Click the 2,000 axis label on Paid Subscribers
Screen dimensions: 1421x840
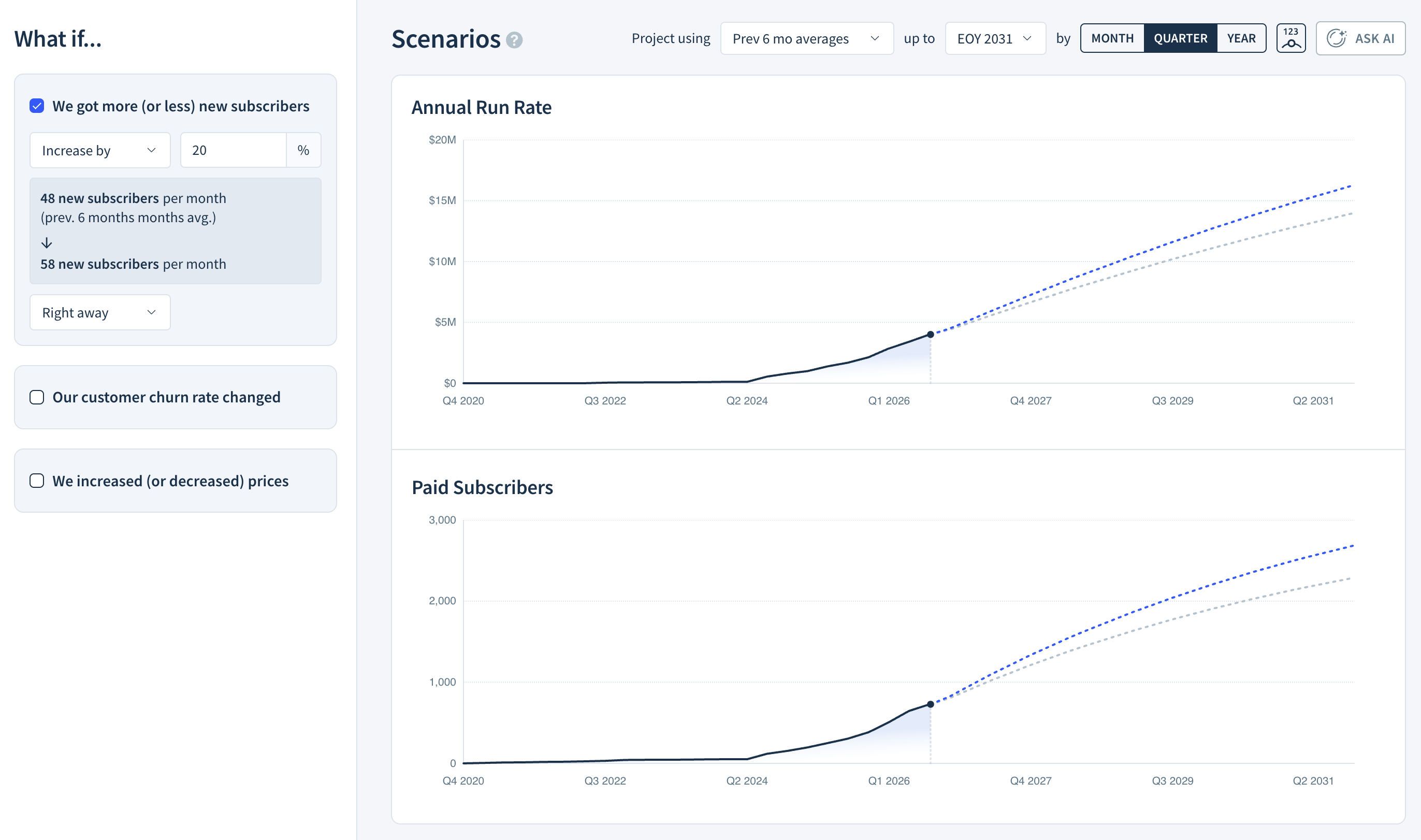tap(443, 601)
